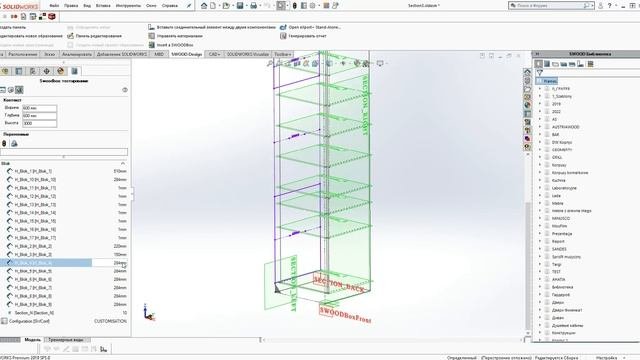640x360 pixels.
Task: Click the pin icon beside Справка menu
Action: coord(189,6)
